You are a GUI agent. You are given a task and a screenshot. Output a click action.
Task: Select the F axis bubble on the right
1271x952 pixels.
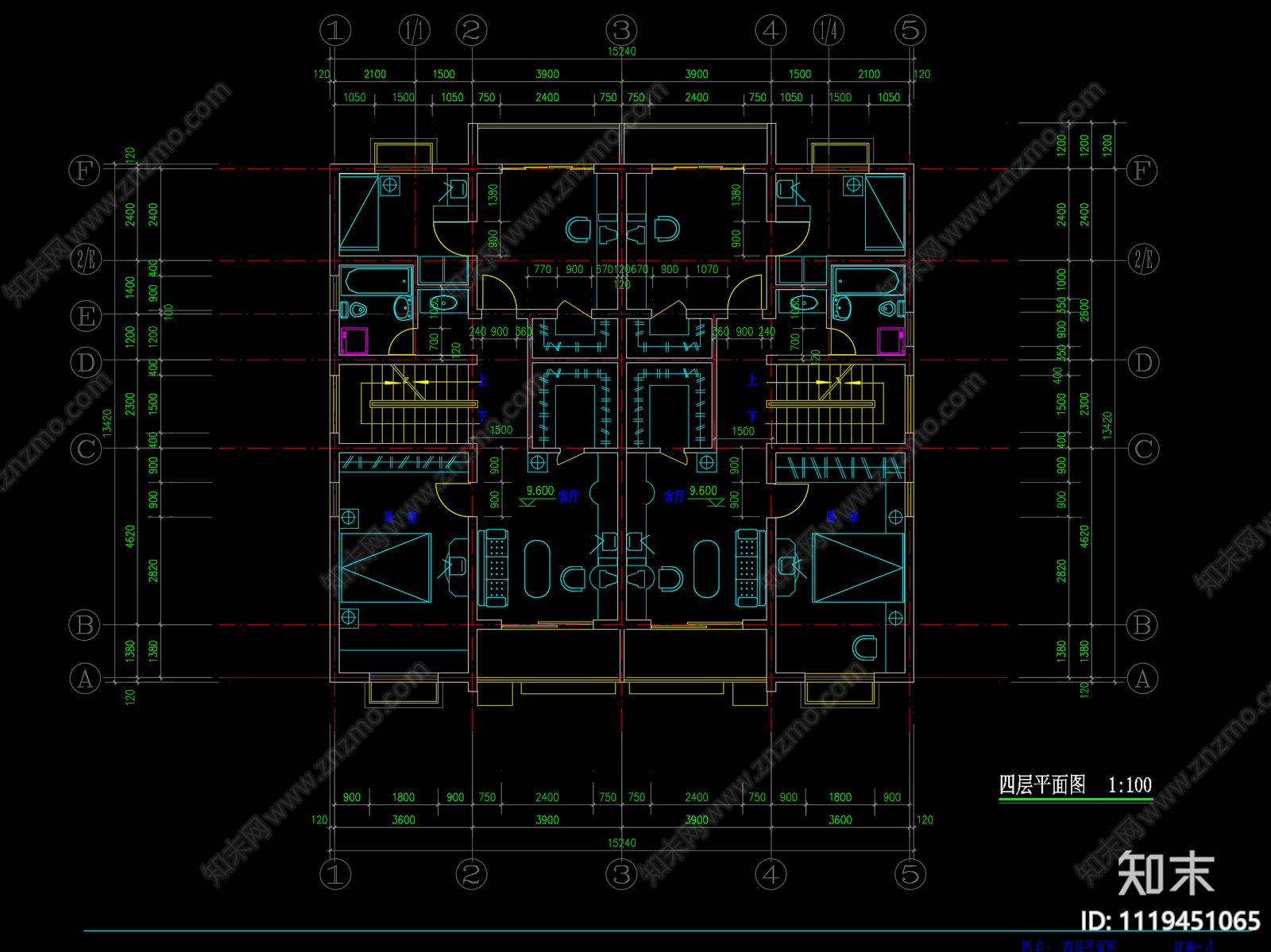[x=1142, y=170]
